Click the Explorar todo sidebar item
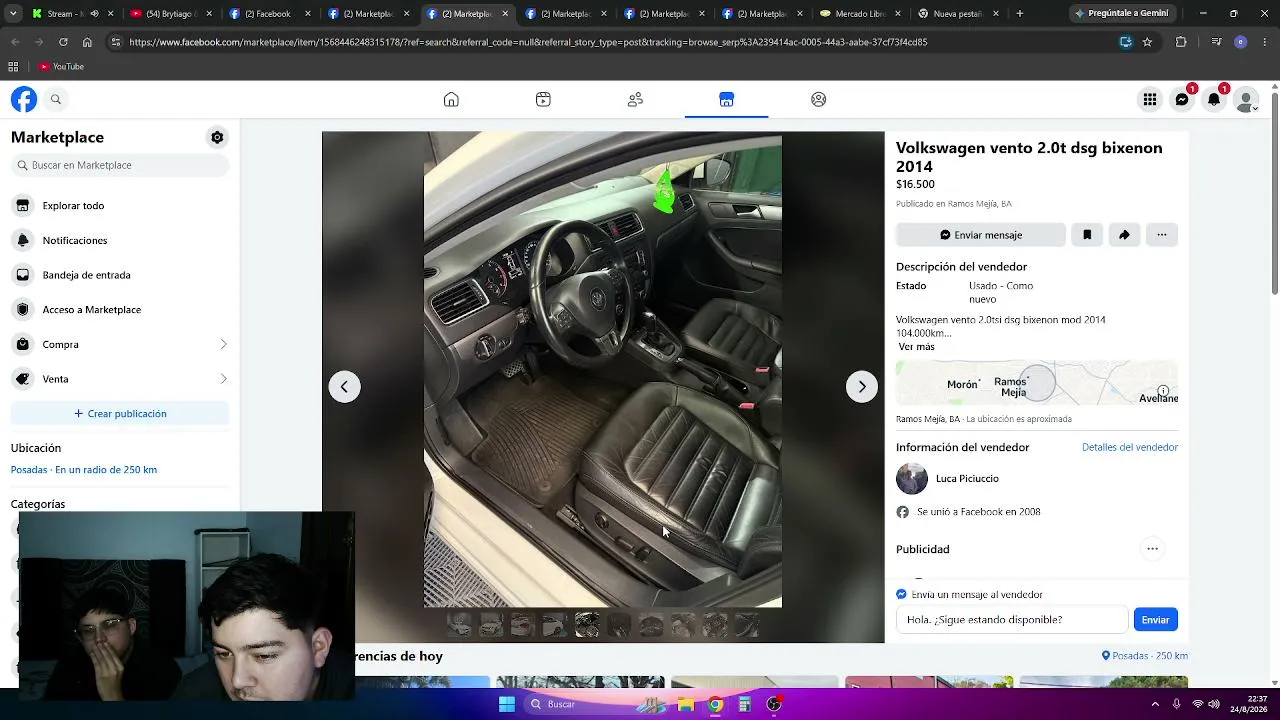This screenshot has height=720, width=1280. [120, 206]
